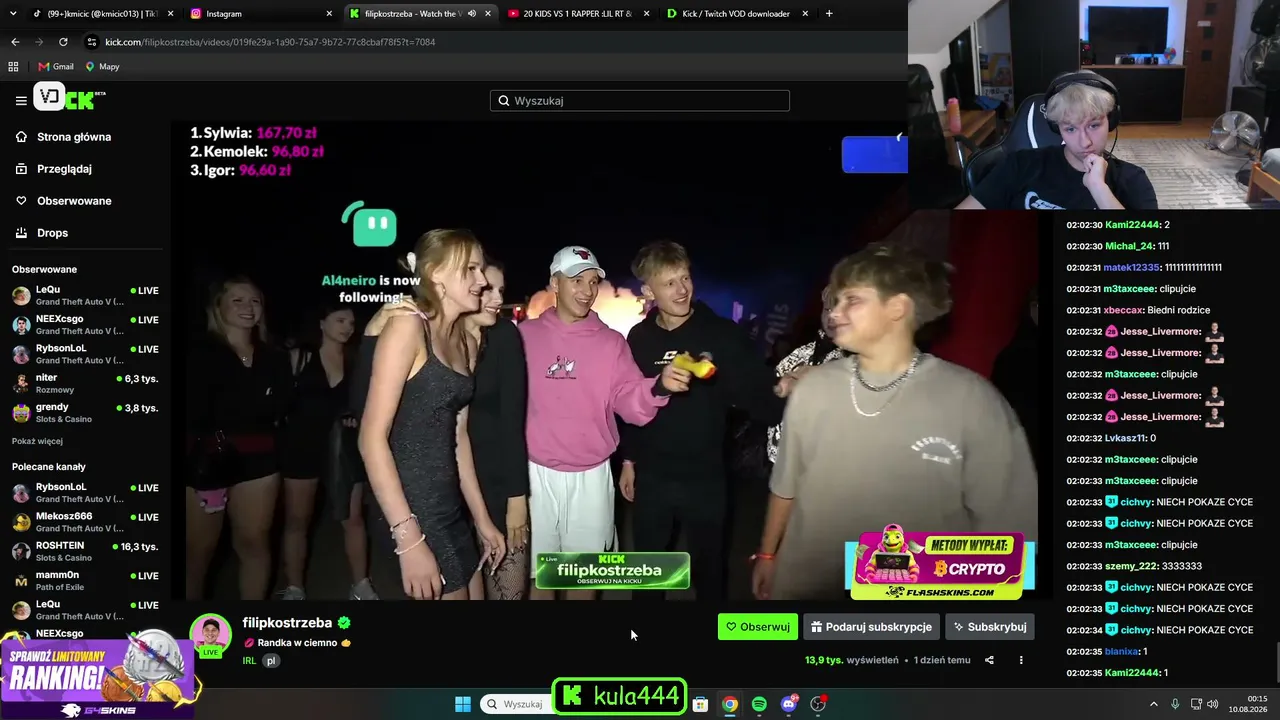Viewport: 1280px width, 720px height.
Task: Click the mammOn channel avatar
Action: tap(21, 580)
